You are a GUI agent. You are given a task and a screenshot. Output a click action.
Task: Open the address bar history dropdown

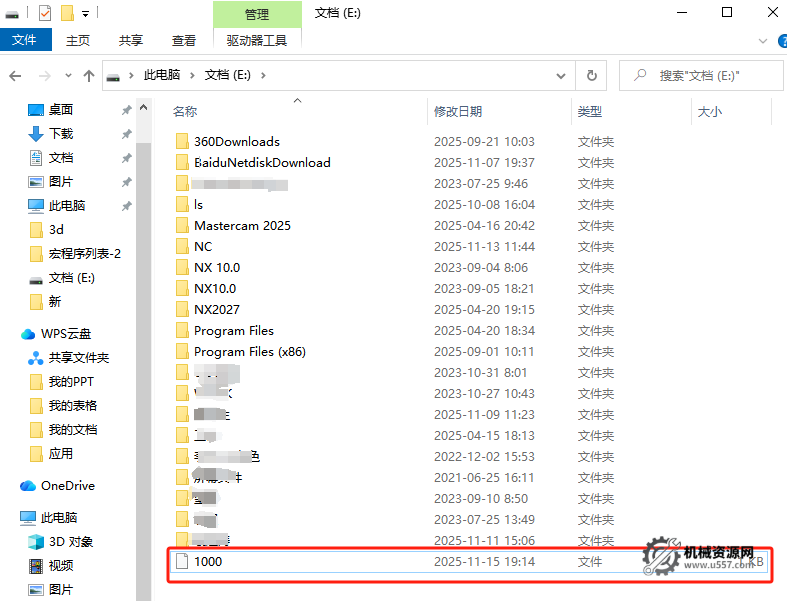pyautogui.click(x=561, y=76)
